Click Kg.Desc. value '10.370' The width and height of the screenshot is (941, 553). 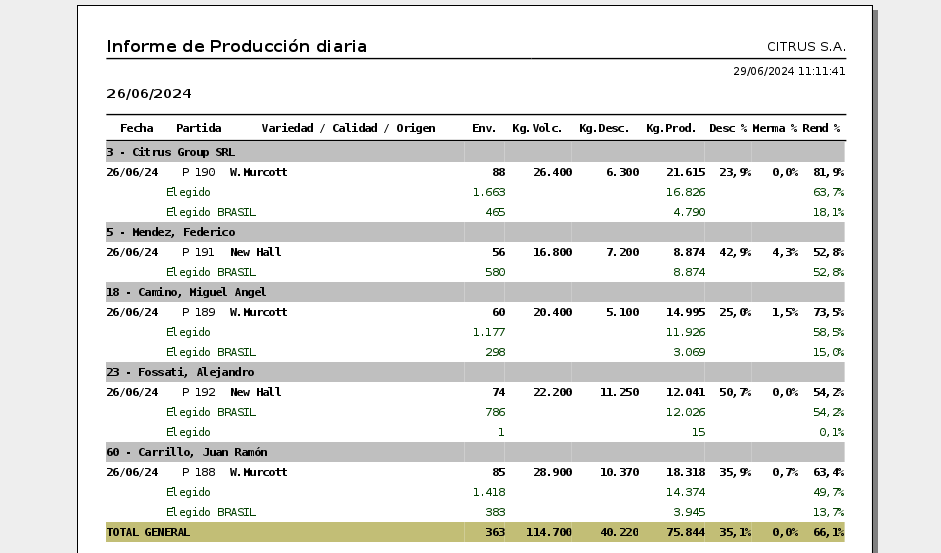[x=620, y=472]
